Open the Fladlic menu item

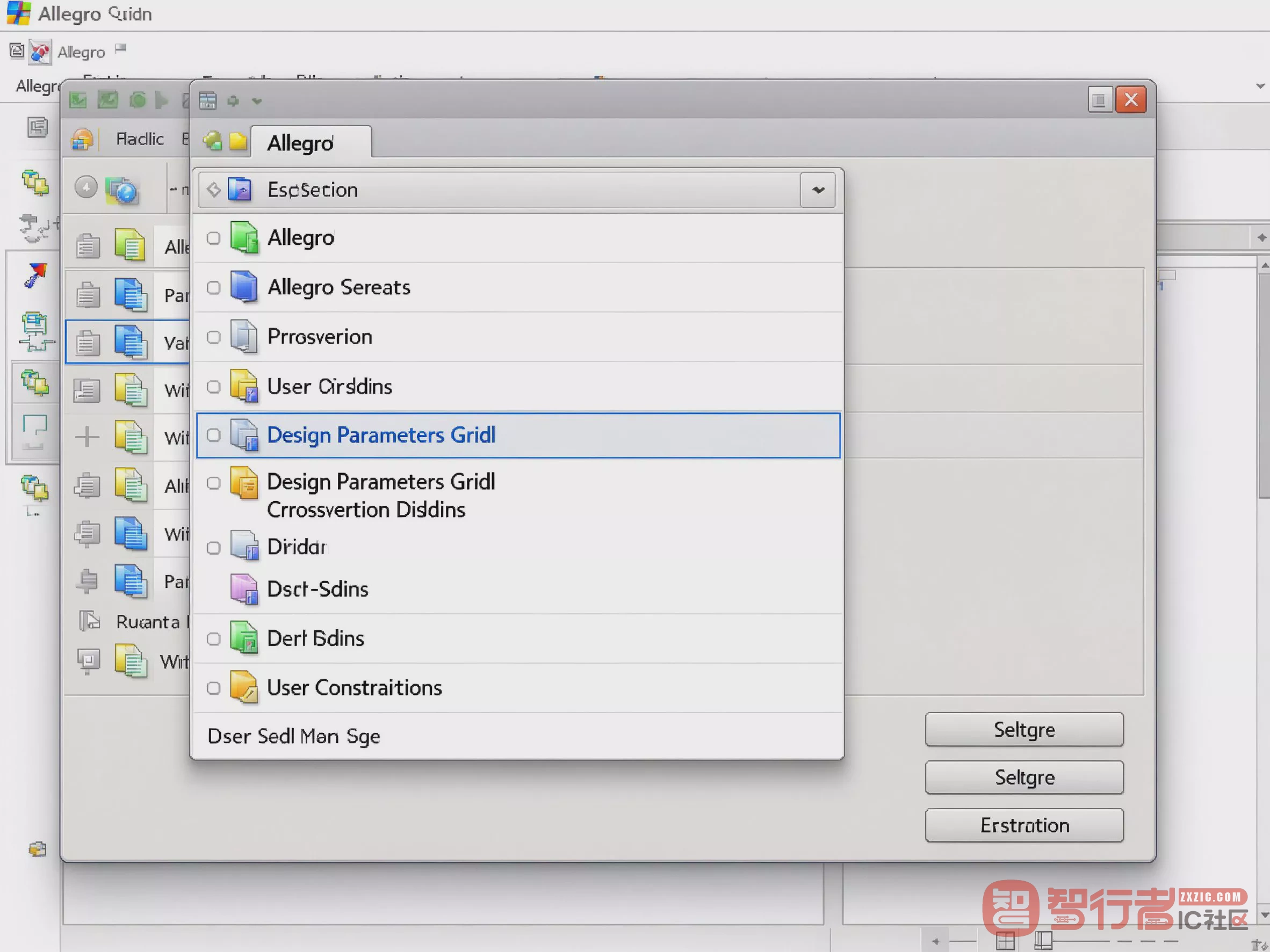[x=140, y=139]
